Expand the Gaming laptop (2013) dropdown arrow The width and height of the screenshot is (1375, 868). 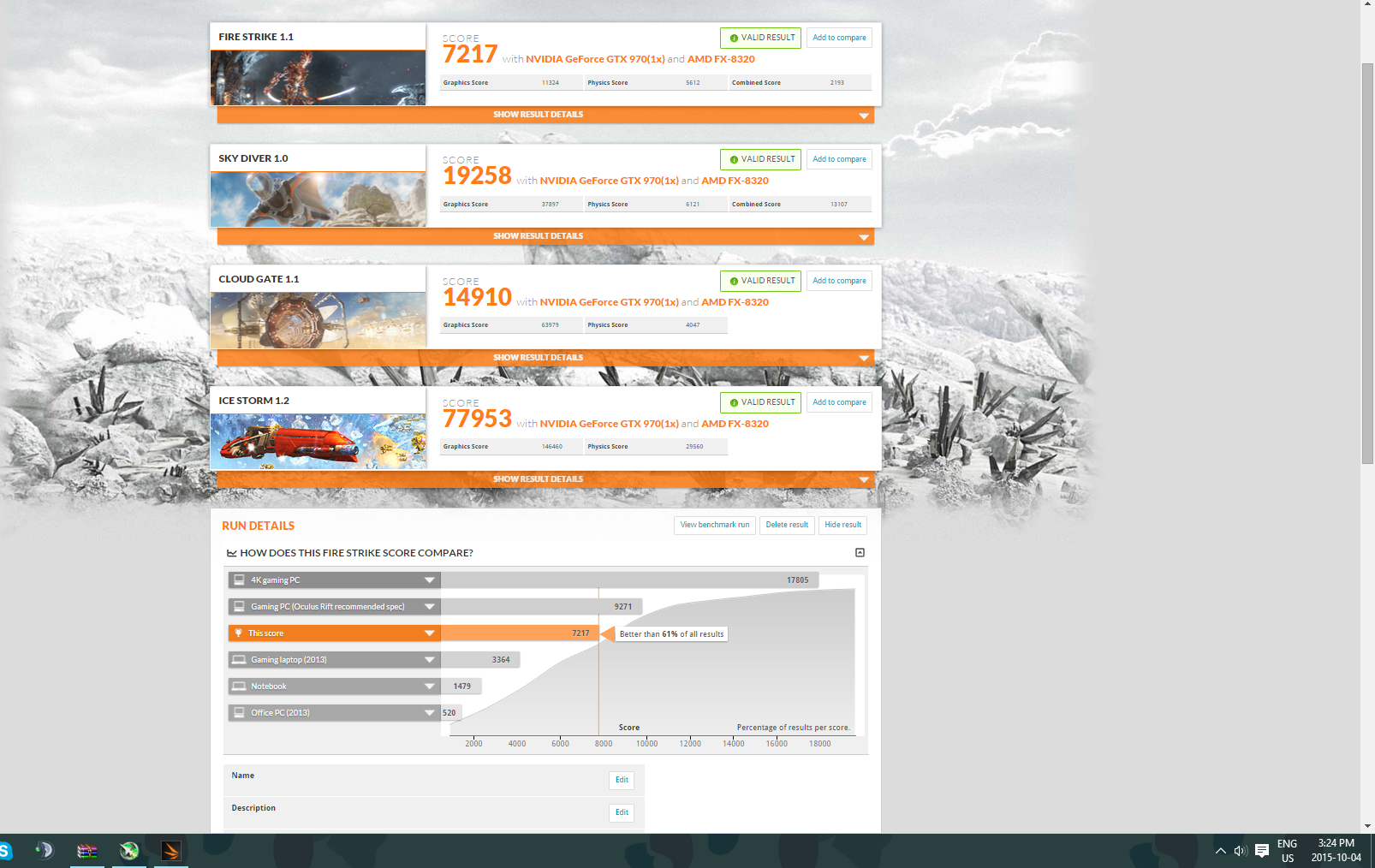(x=430, y=659)
